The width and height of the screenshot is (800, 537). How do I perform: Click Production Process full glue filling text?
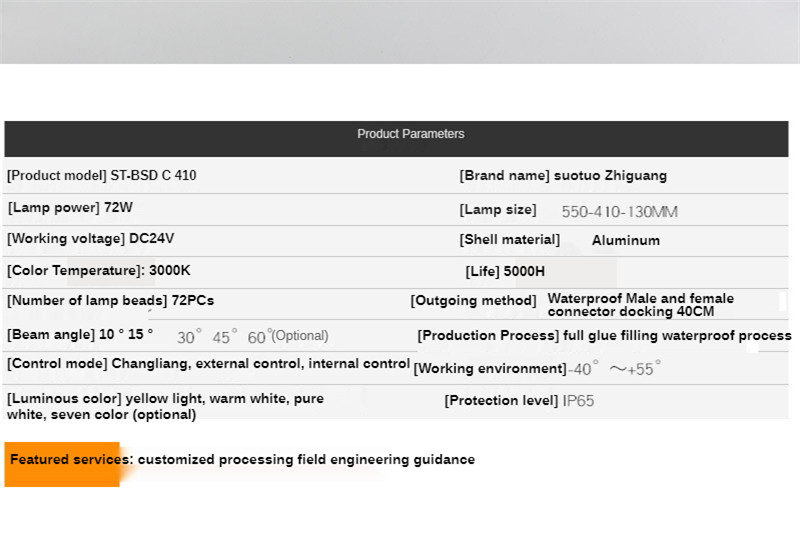[604, 336]
